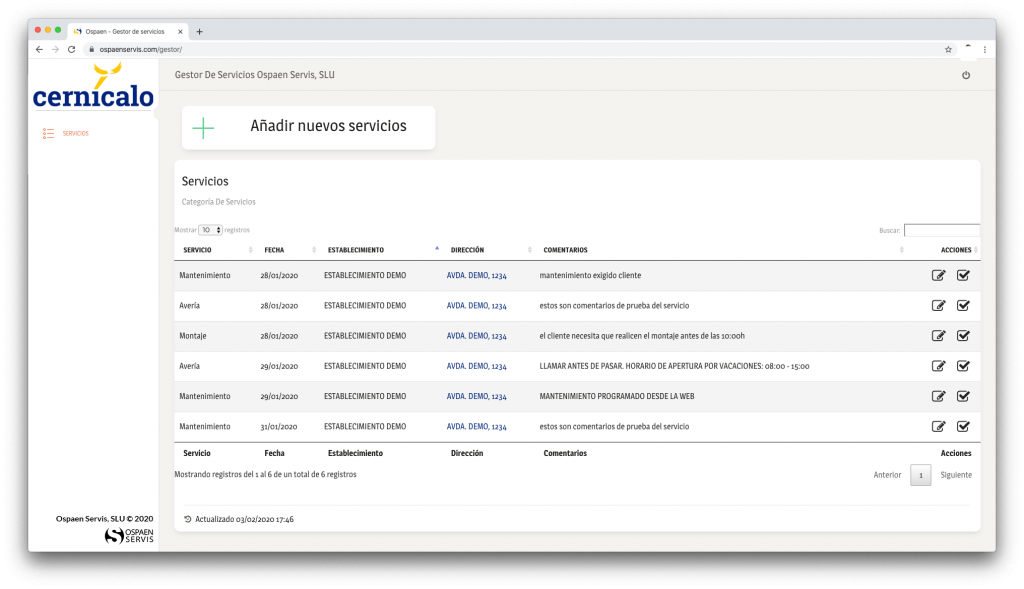Select Servicios in the left sidebar menu
Screen dimensions: 1024x589
[x=75, y=133]
